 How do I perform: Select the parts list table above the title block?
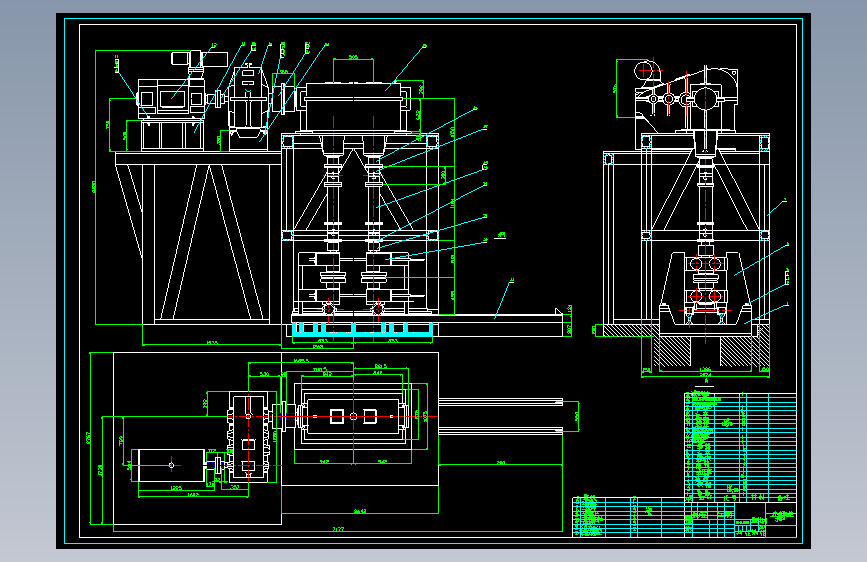click(x=740, y=447)
